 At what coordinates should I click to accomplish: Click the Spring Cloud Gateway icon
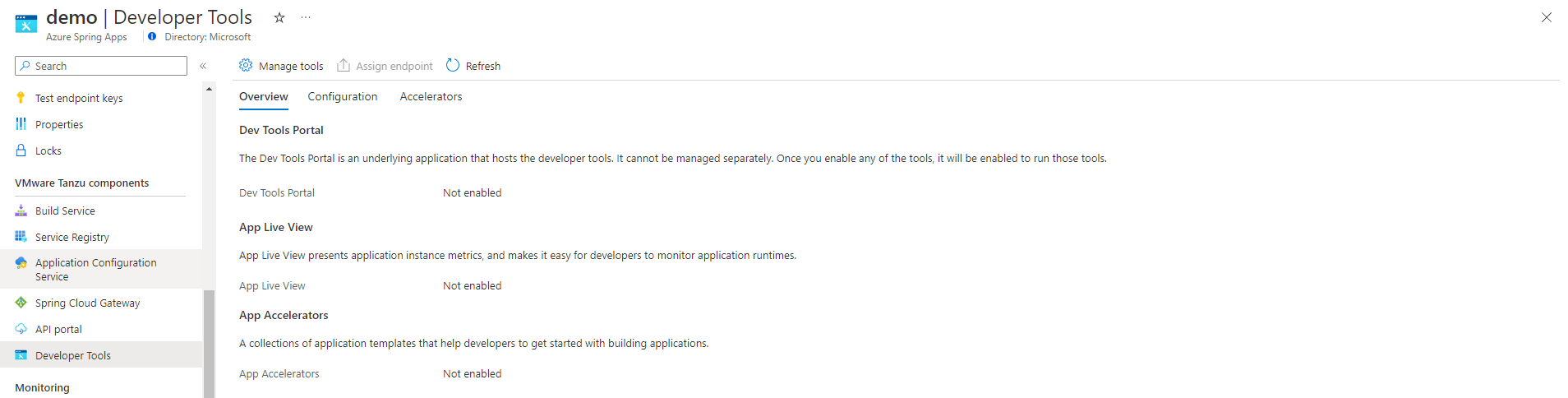21,303
